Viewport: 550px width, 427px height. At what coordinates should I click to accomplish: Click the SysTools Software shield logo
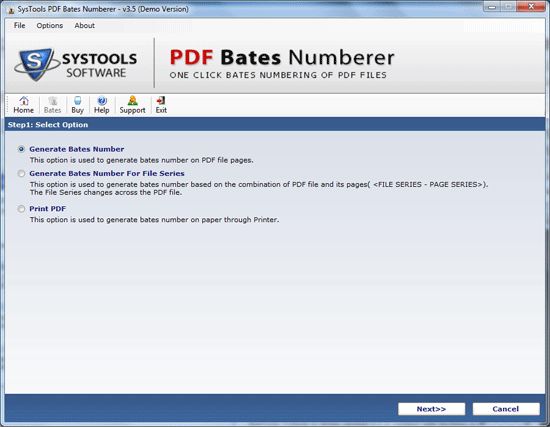click(36, 65)
